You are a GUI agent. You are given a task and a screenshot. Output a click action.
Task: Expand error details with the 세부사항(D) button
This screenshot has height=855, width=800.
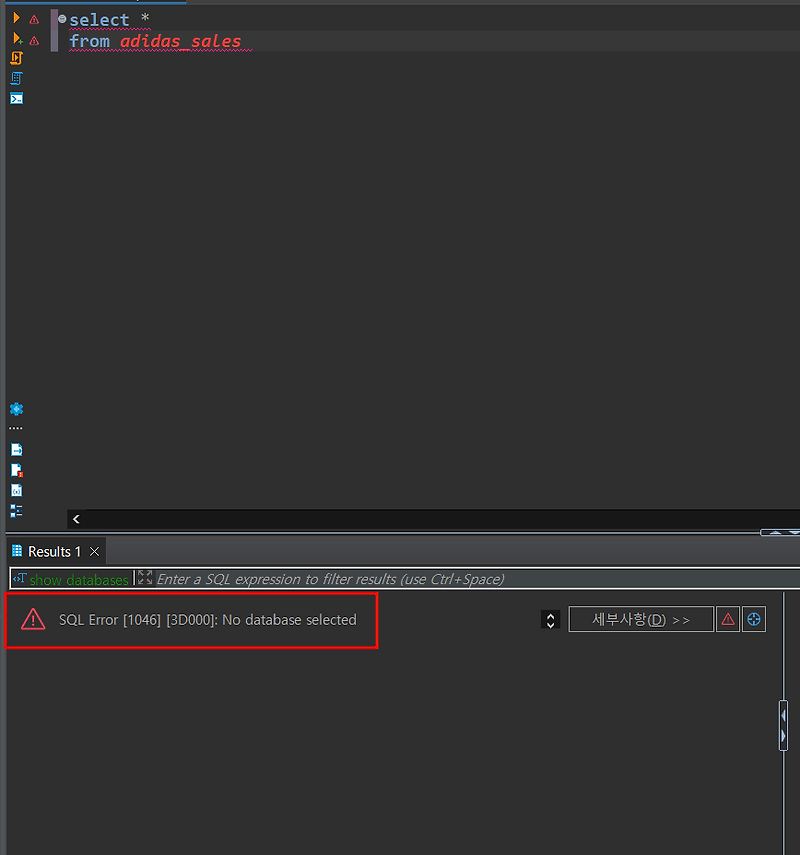point(641,619)
